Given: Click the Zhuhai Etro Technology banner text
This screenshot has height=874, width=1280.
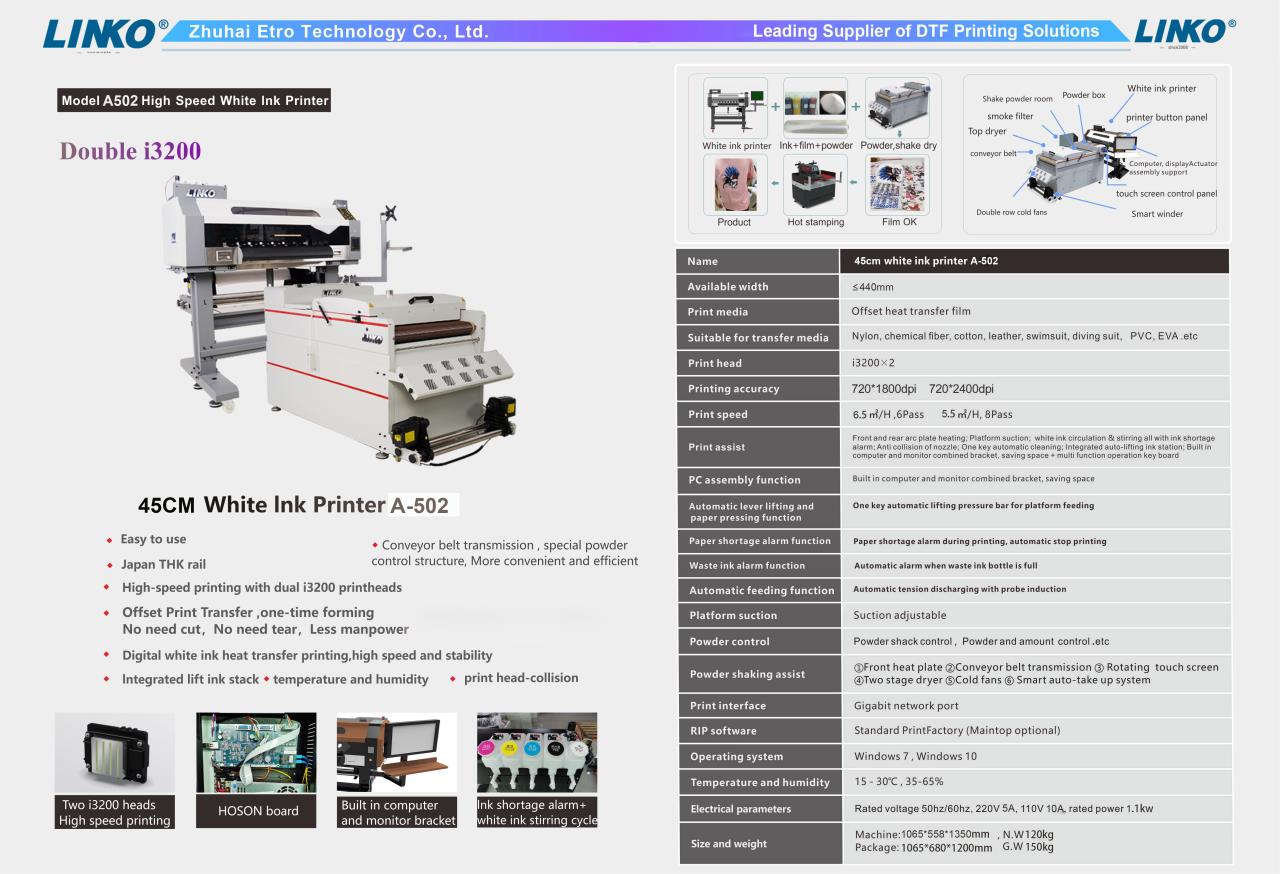Looking at the screenshot, I should pyautogui.click(x=338, y=32).
